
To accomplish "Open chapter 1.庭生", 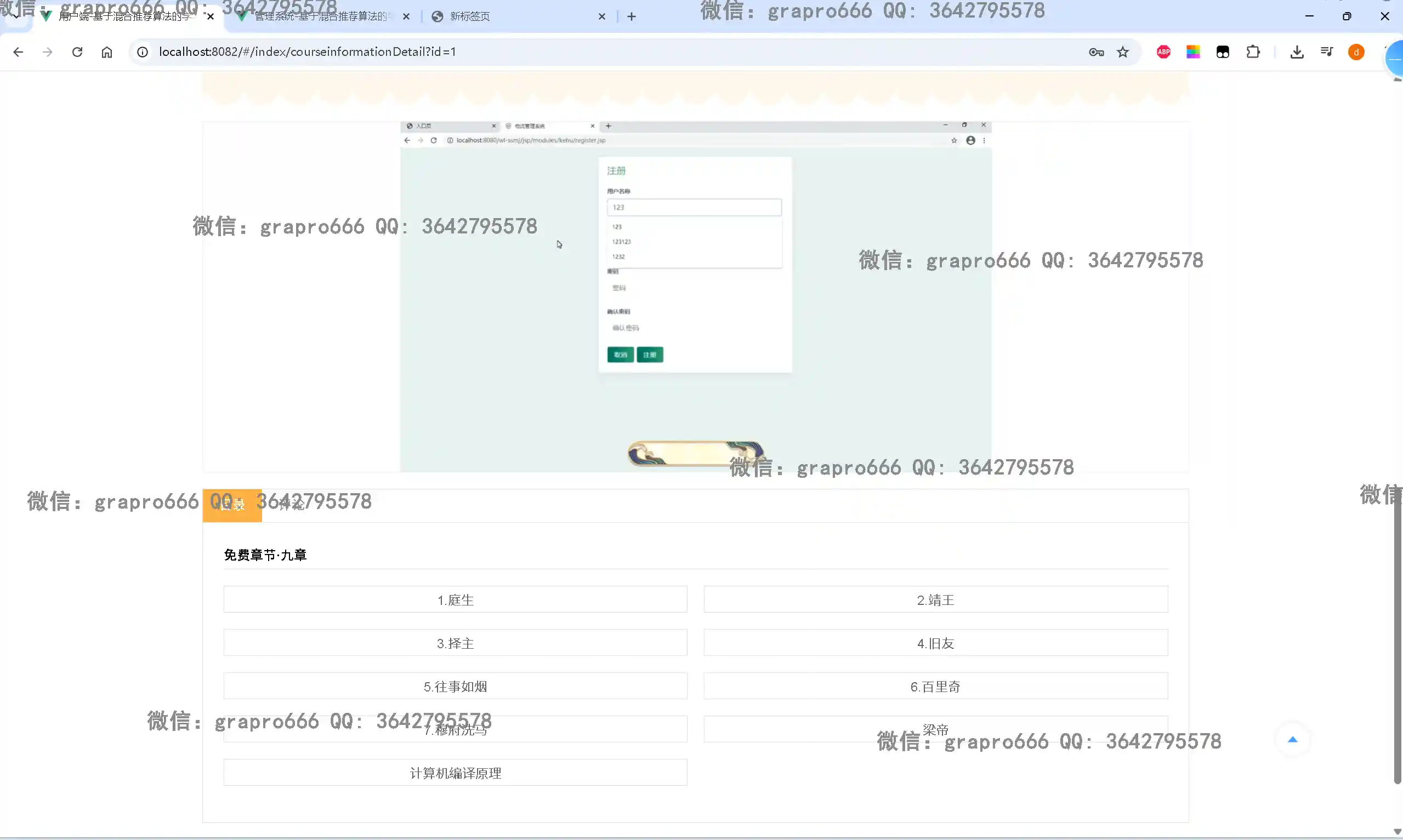I will [x=455, y=599].
